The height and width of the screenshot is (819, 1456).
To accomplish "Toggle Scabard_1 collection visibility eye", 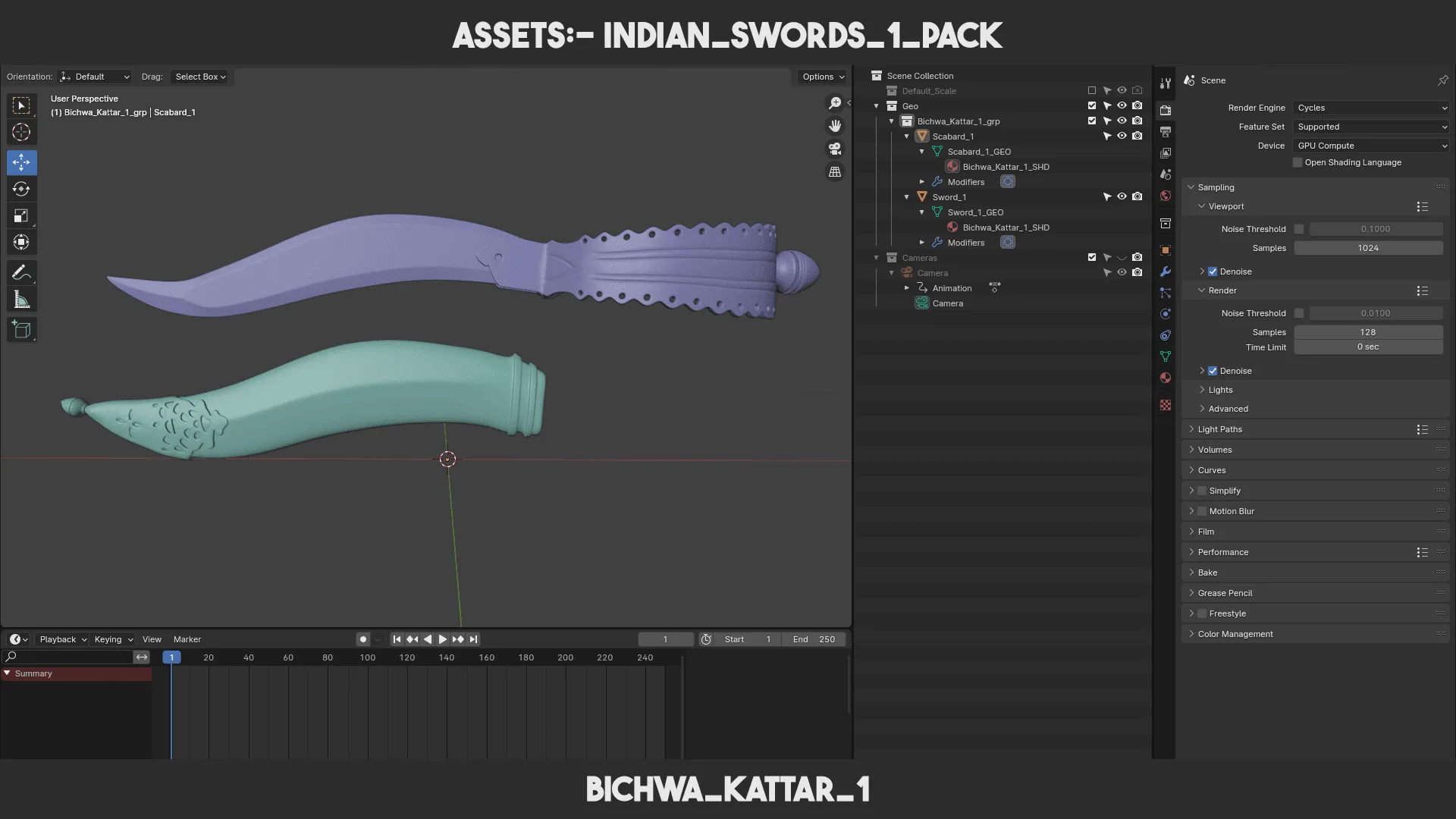I will click(1122, 136).
